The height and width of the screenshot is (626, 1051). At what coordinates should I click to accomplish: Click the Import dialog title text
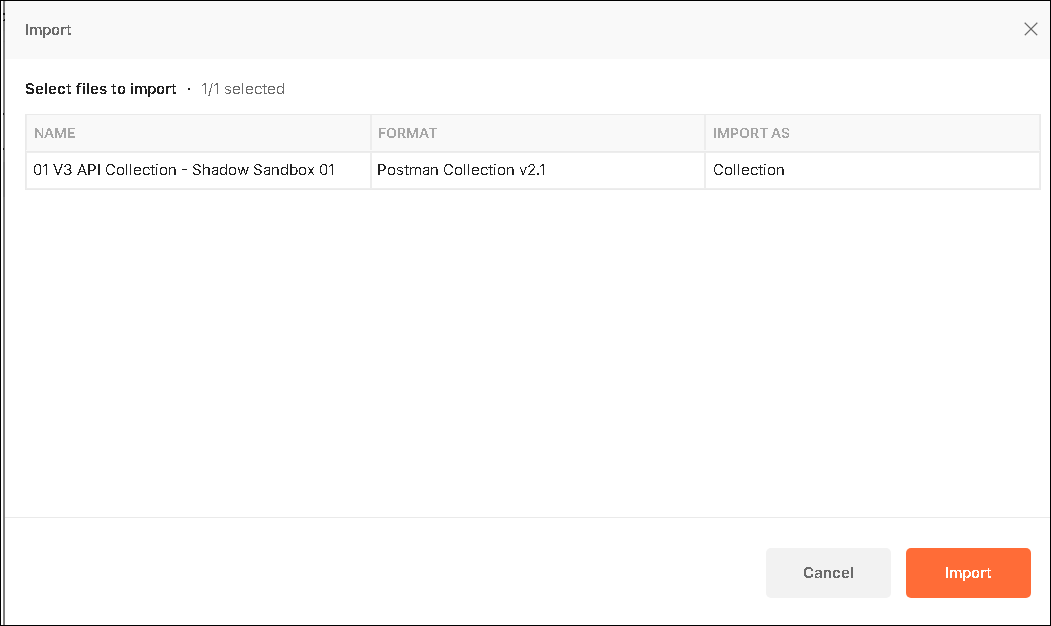coord(48,30)
